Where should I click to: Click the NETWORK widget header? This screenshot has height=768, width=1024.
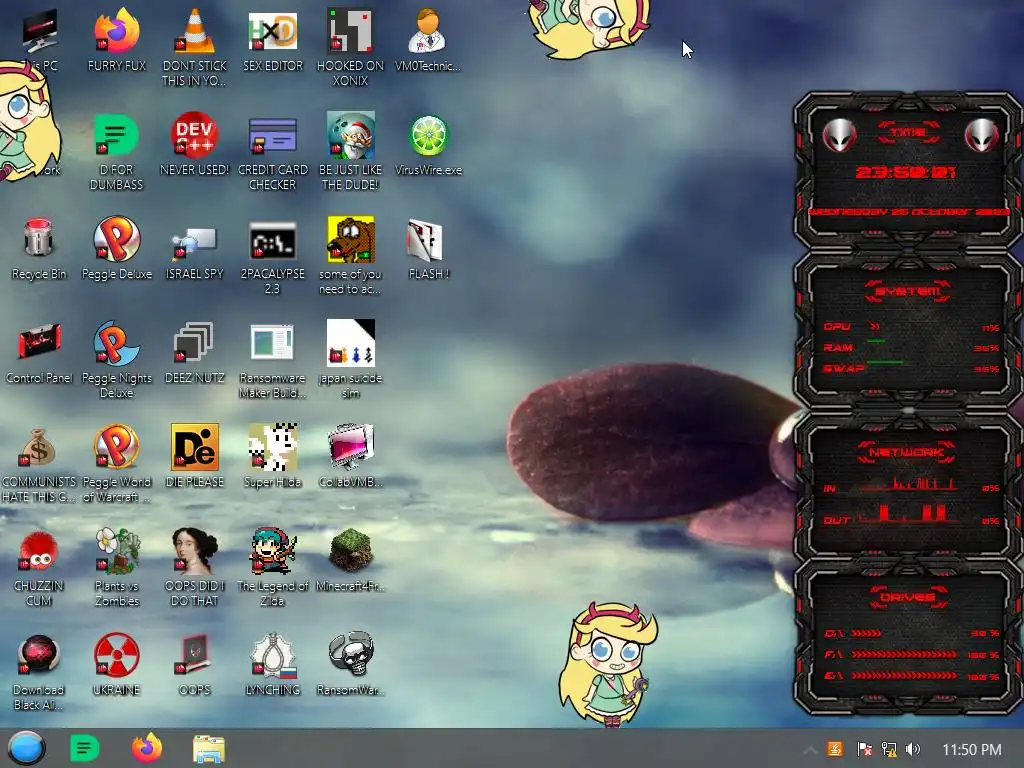point(906,452)
